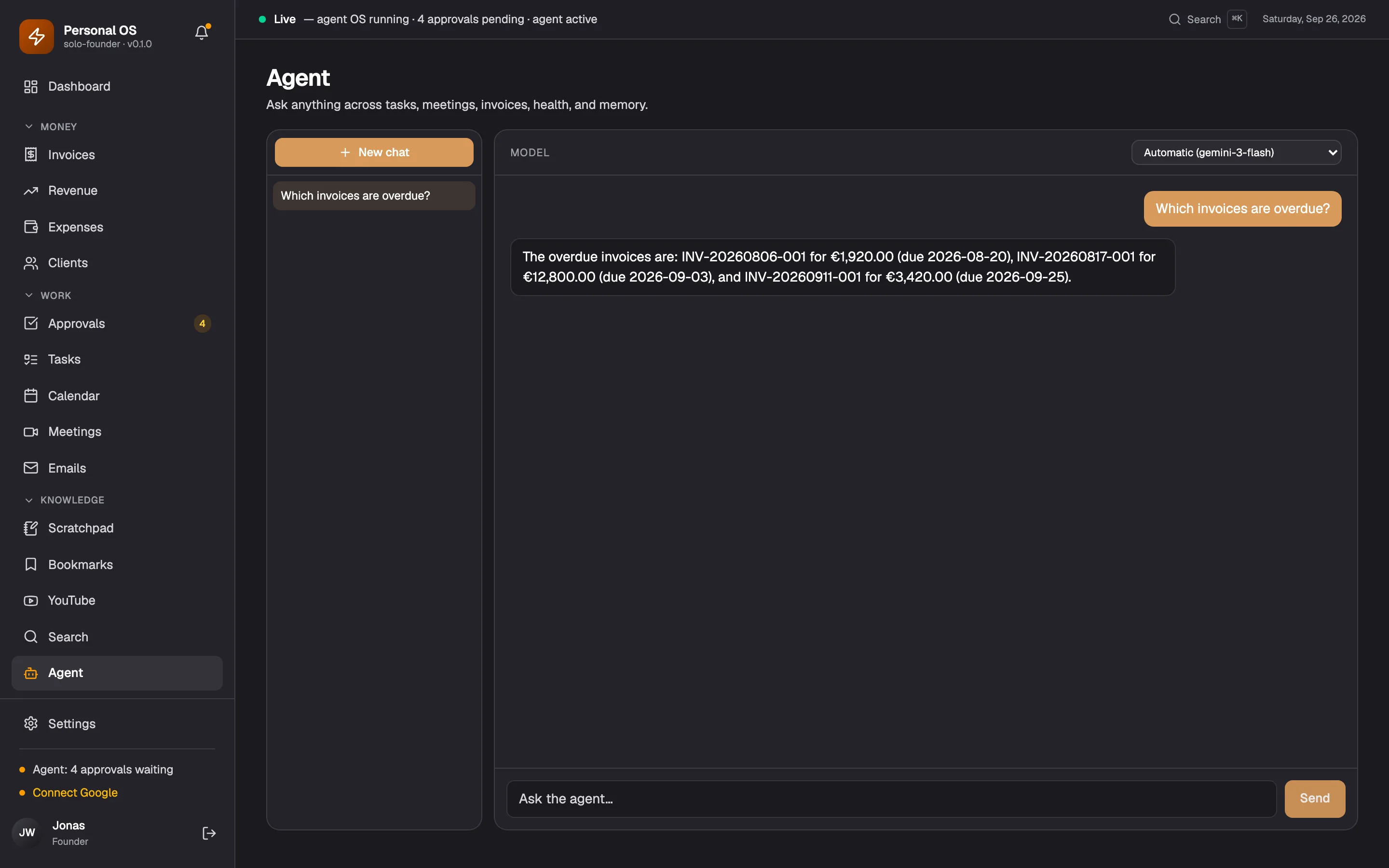
Task: Start a New chat
Action: point(374,153)
